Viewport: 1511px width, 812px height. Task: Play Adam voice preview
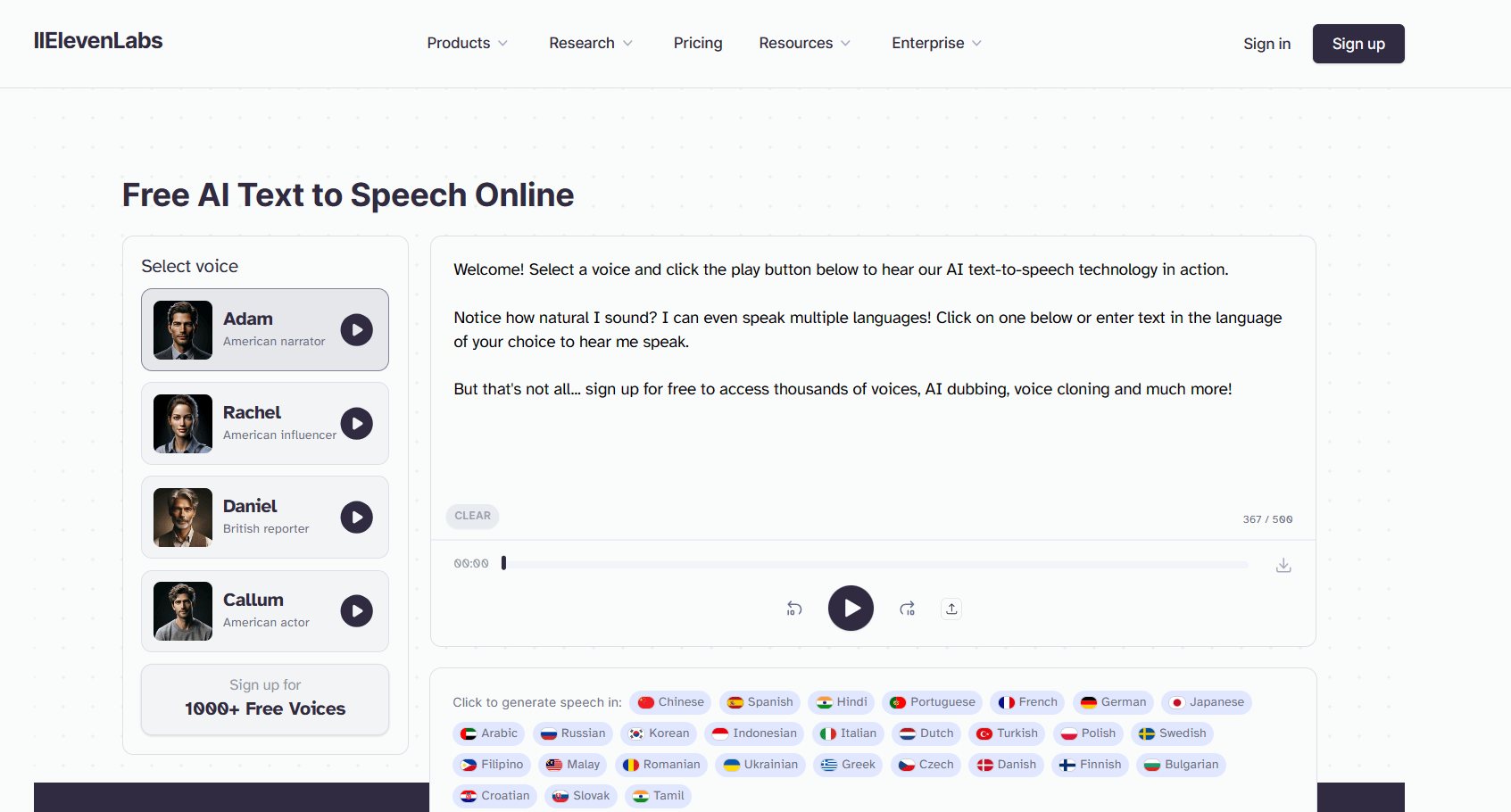[x=356, y=330]
